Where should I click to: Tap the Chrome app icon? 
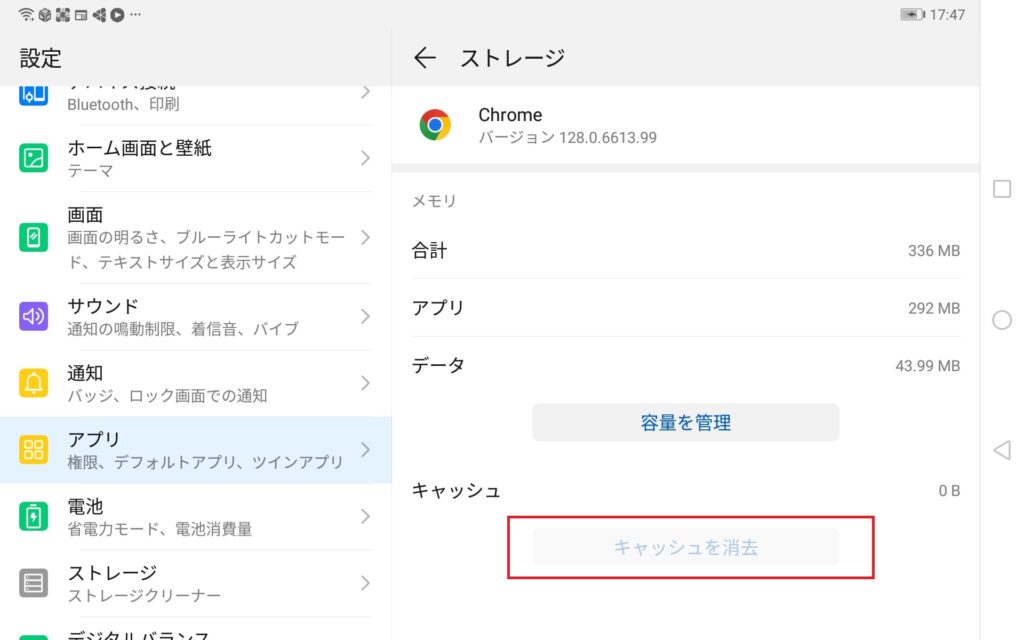(x=435, y=125)
